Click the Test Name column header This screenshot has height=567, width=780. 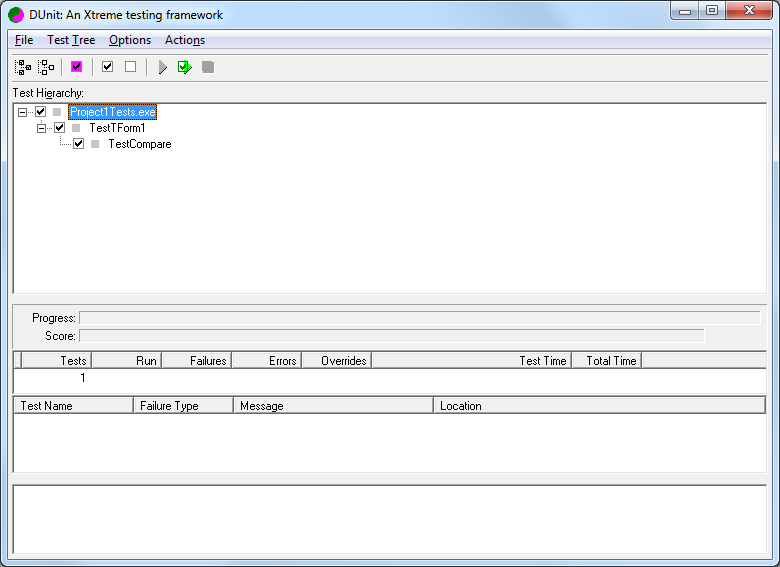pyautogui.click(x=74, y=406)
